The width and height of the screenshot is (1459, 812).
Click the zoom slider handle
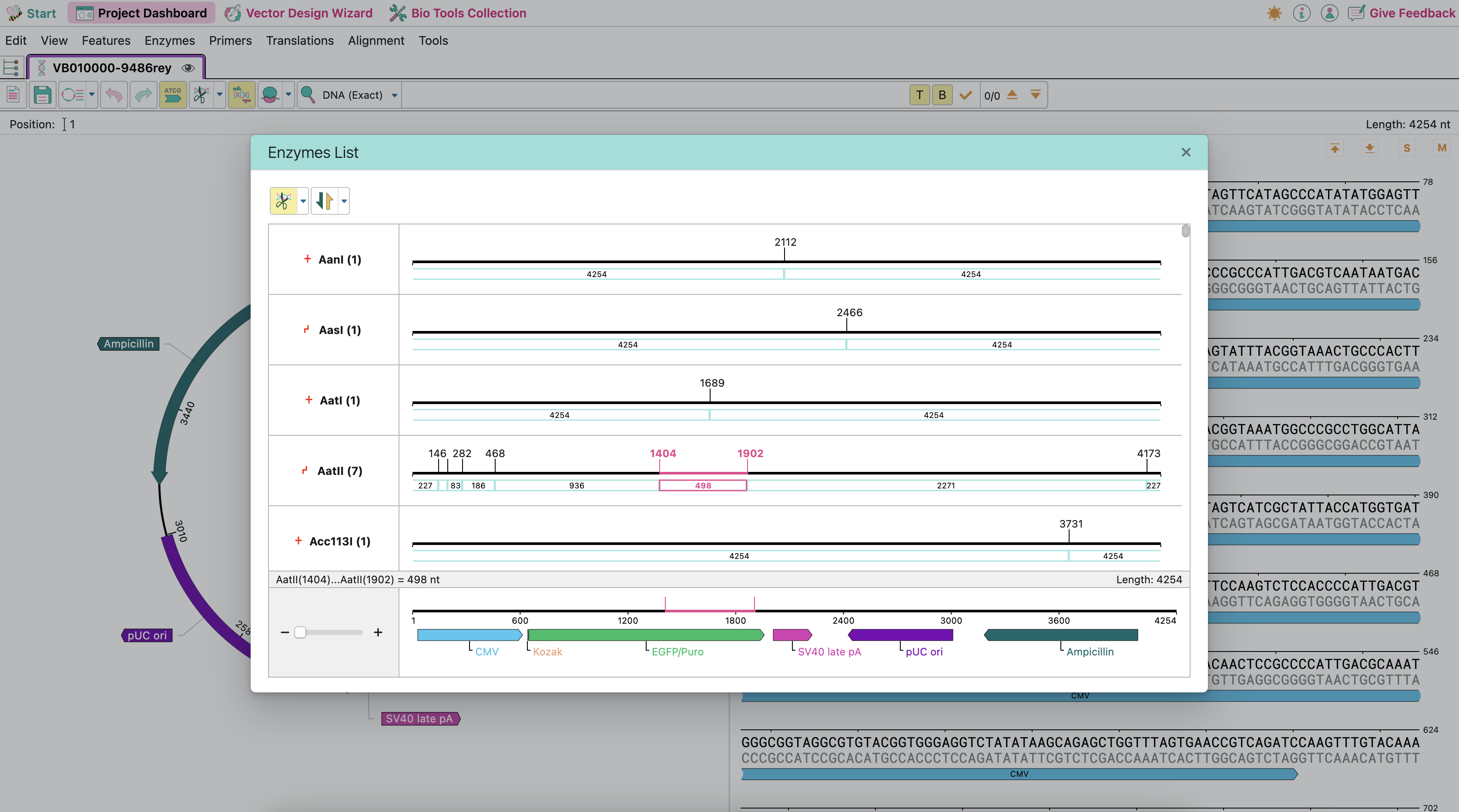click(300, 632)
